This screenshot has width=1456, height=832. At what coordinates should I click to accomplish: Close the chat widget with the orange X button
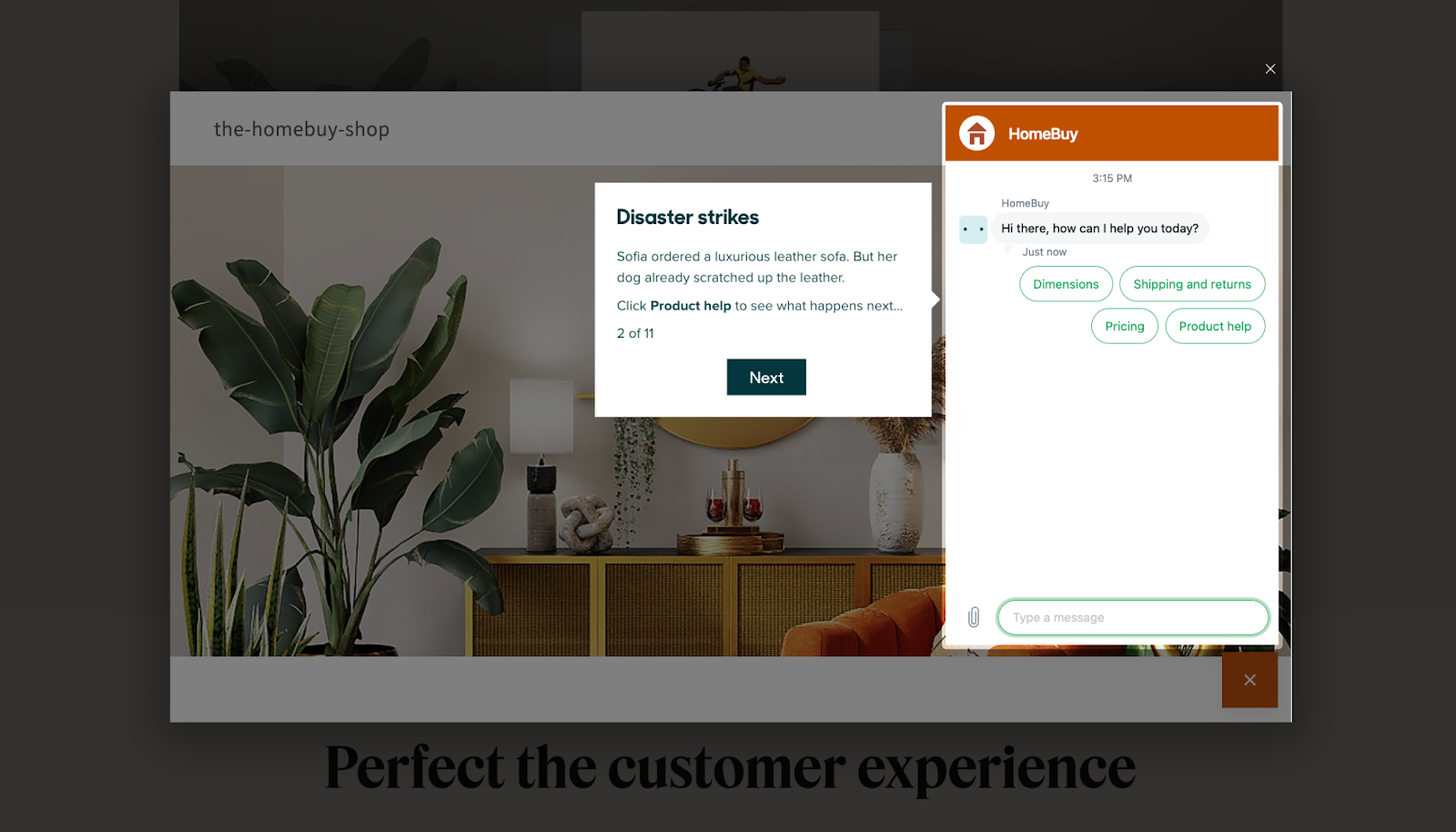pyautogui.click(x=1249, y=680)
